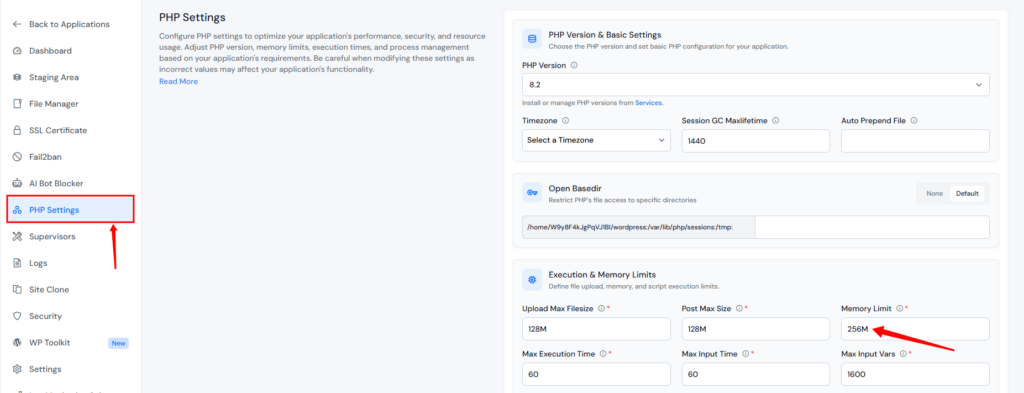
Task: Click the Auto Prepend File field
Action: point(915,140)
